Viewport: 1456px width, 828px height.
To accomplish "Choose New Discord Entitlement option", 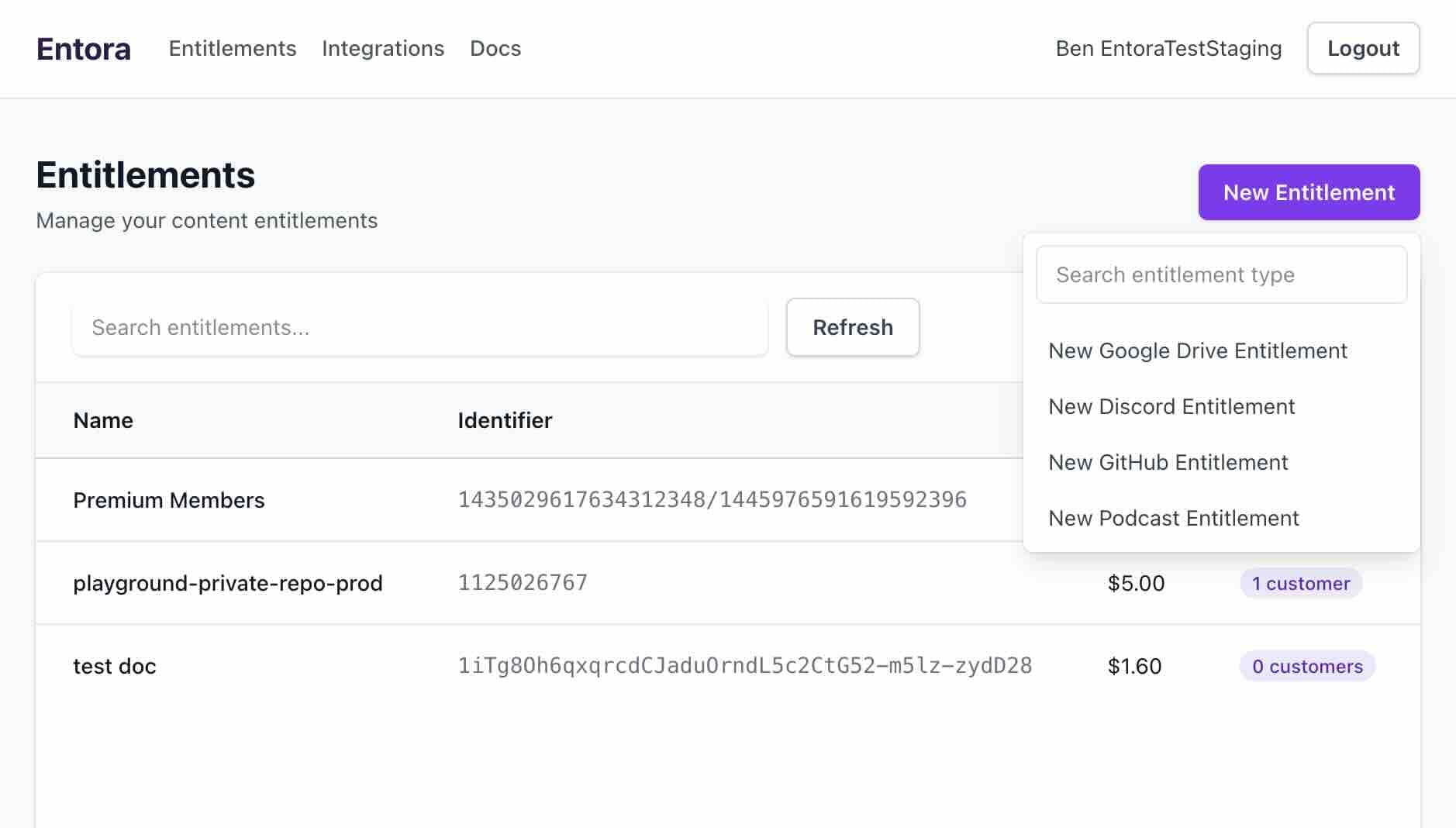I will [1171, 407].
